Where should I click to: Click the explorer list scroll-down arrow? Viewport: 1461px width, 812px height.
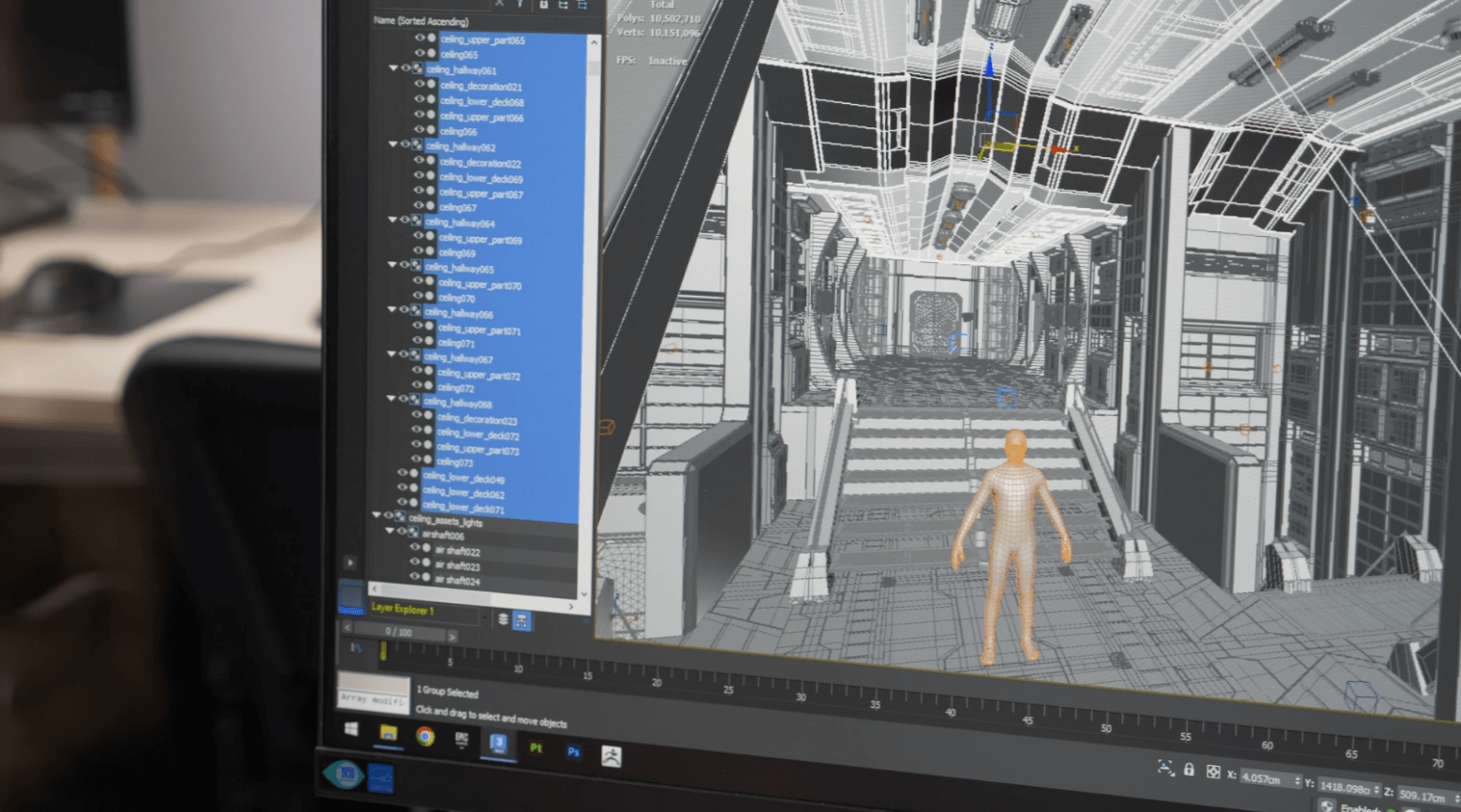click(584, 594)
